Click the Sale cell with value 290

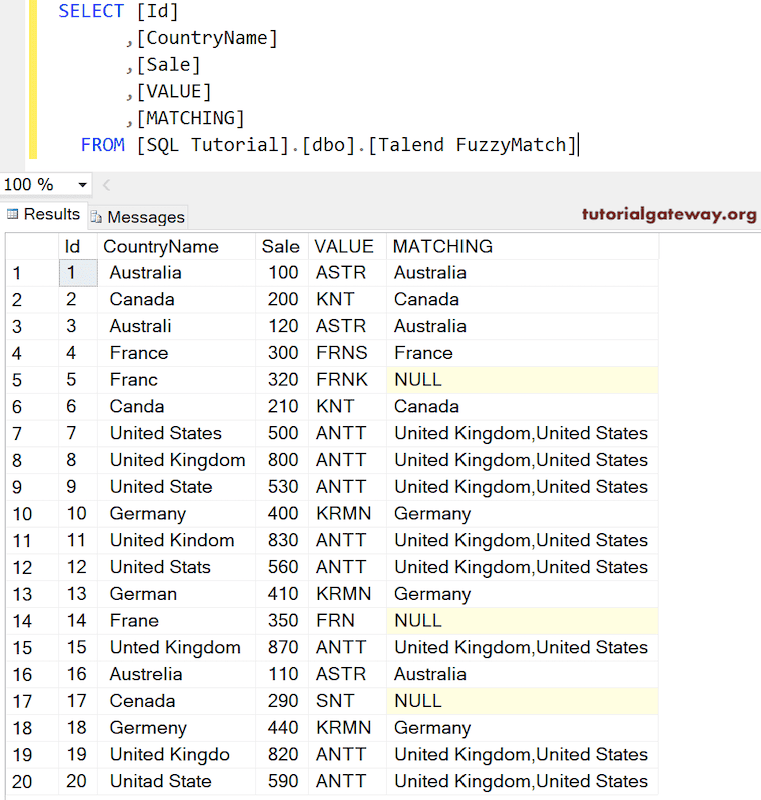click(282, 701)
